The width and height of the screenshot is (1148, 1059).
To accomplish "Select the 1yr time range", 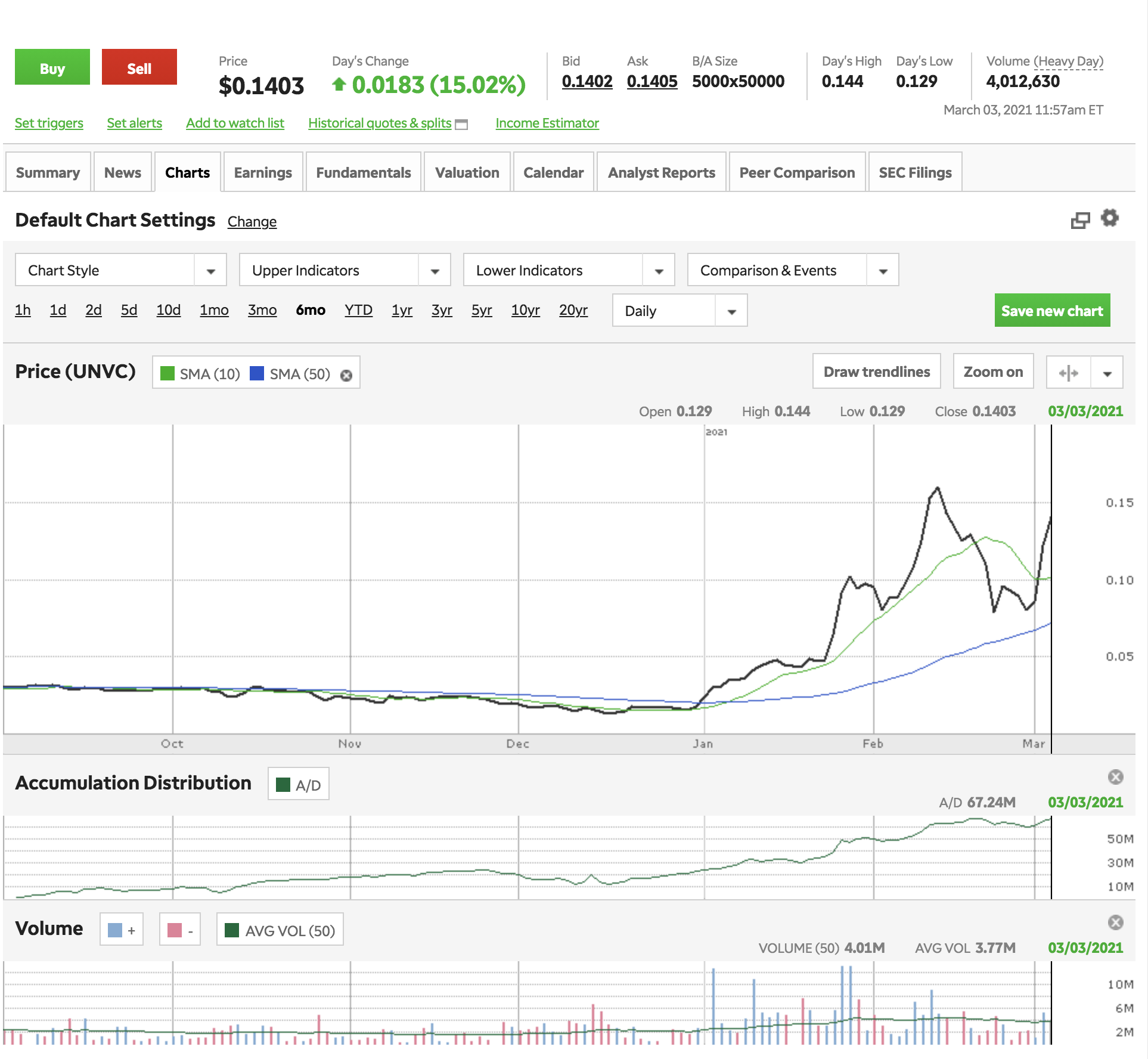I will (402, 310).
